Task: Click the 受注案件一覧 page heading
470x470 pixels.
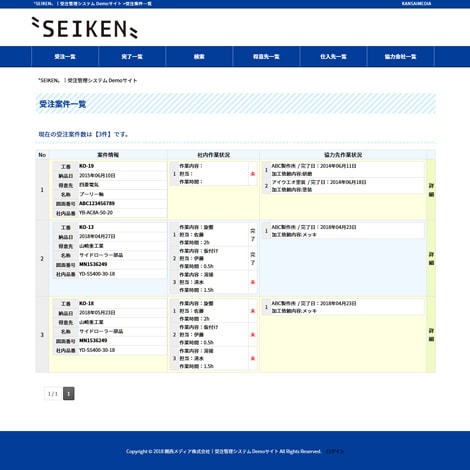Action: pos(63,104)
